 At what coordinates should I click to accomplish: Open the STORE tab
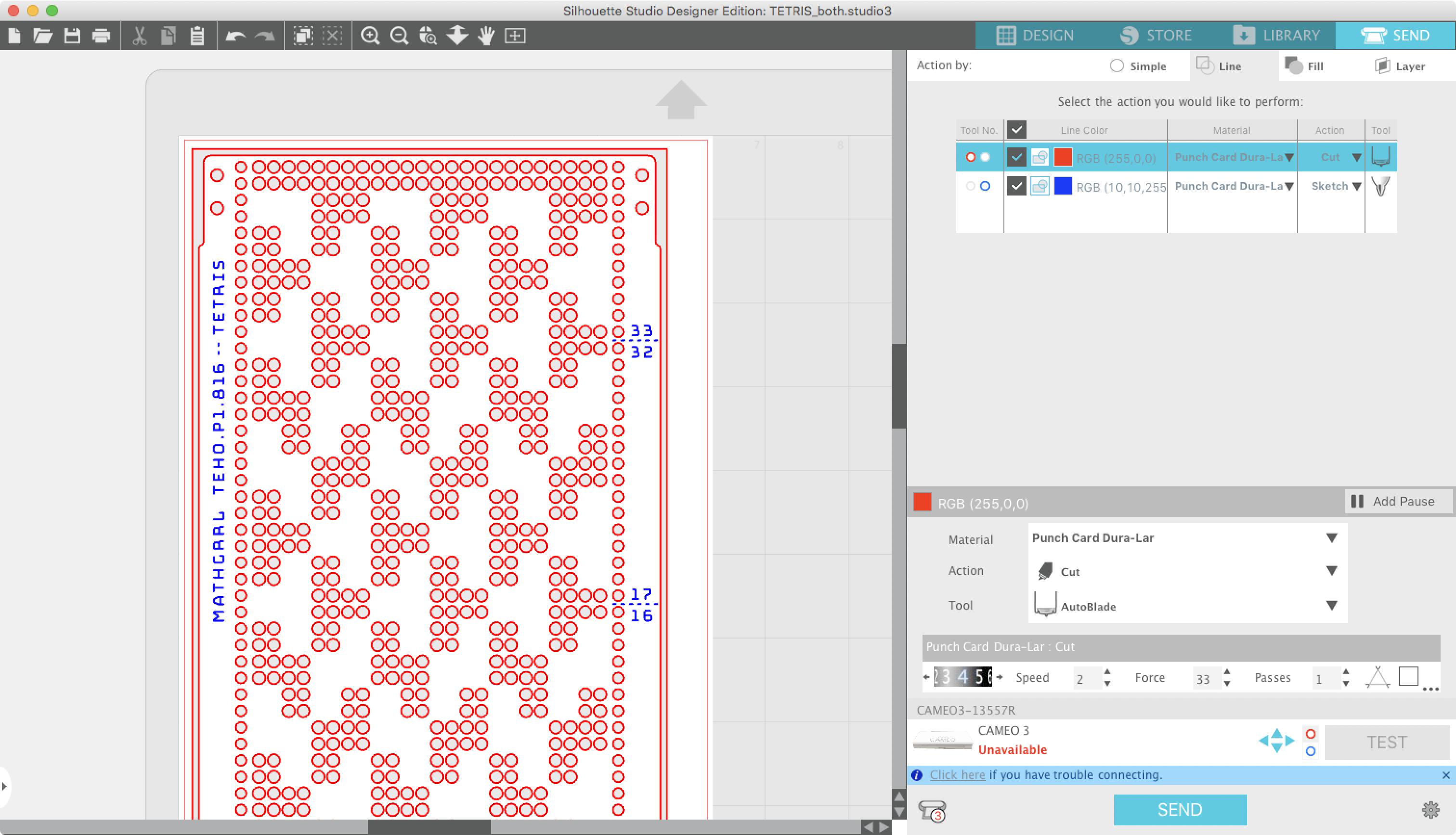(x=1156, y=35)
